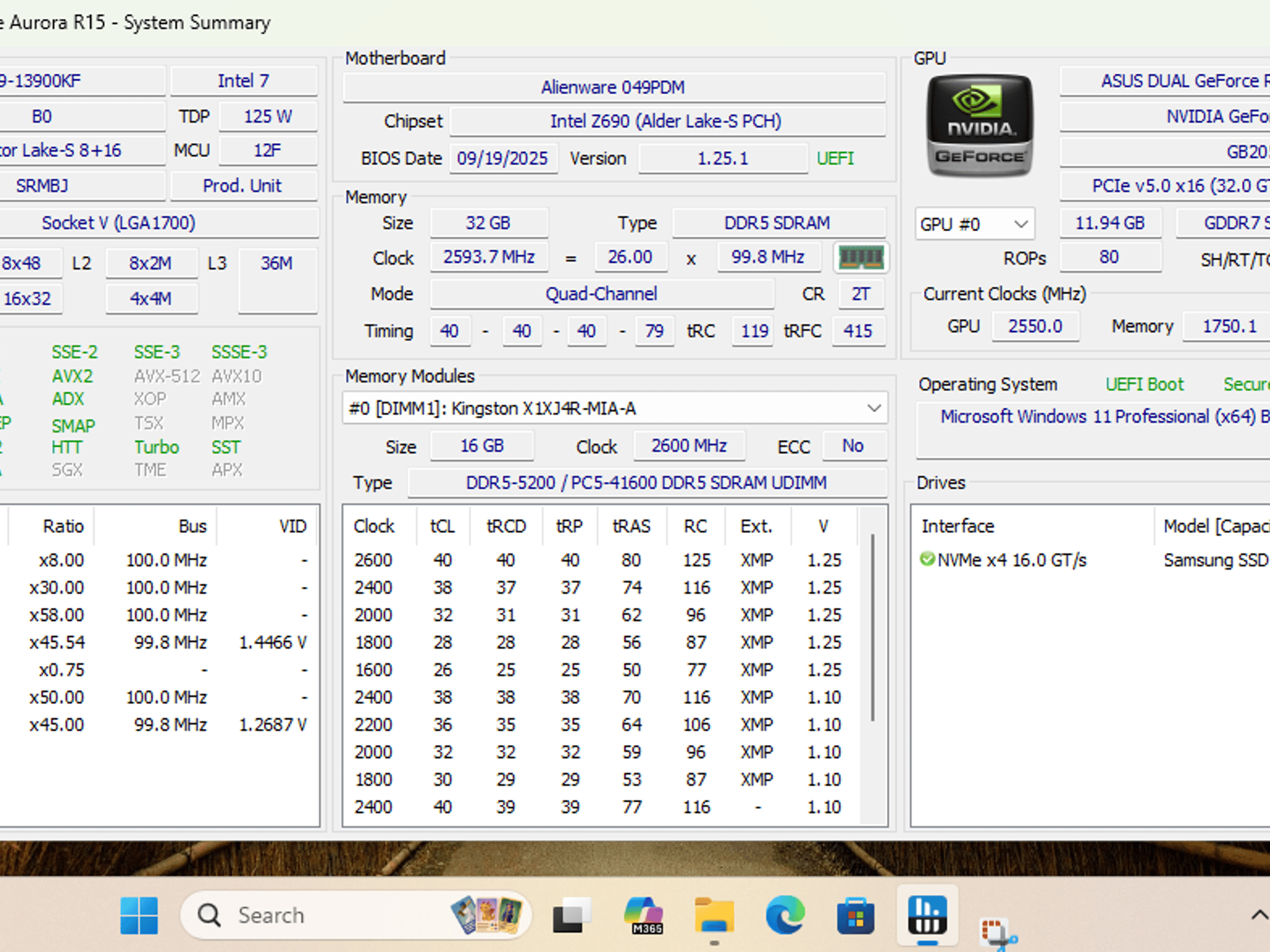
Task: Click the HWiNFO taskbar icon
Action: tap(927, 915)
